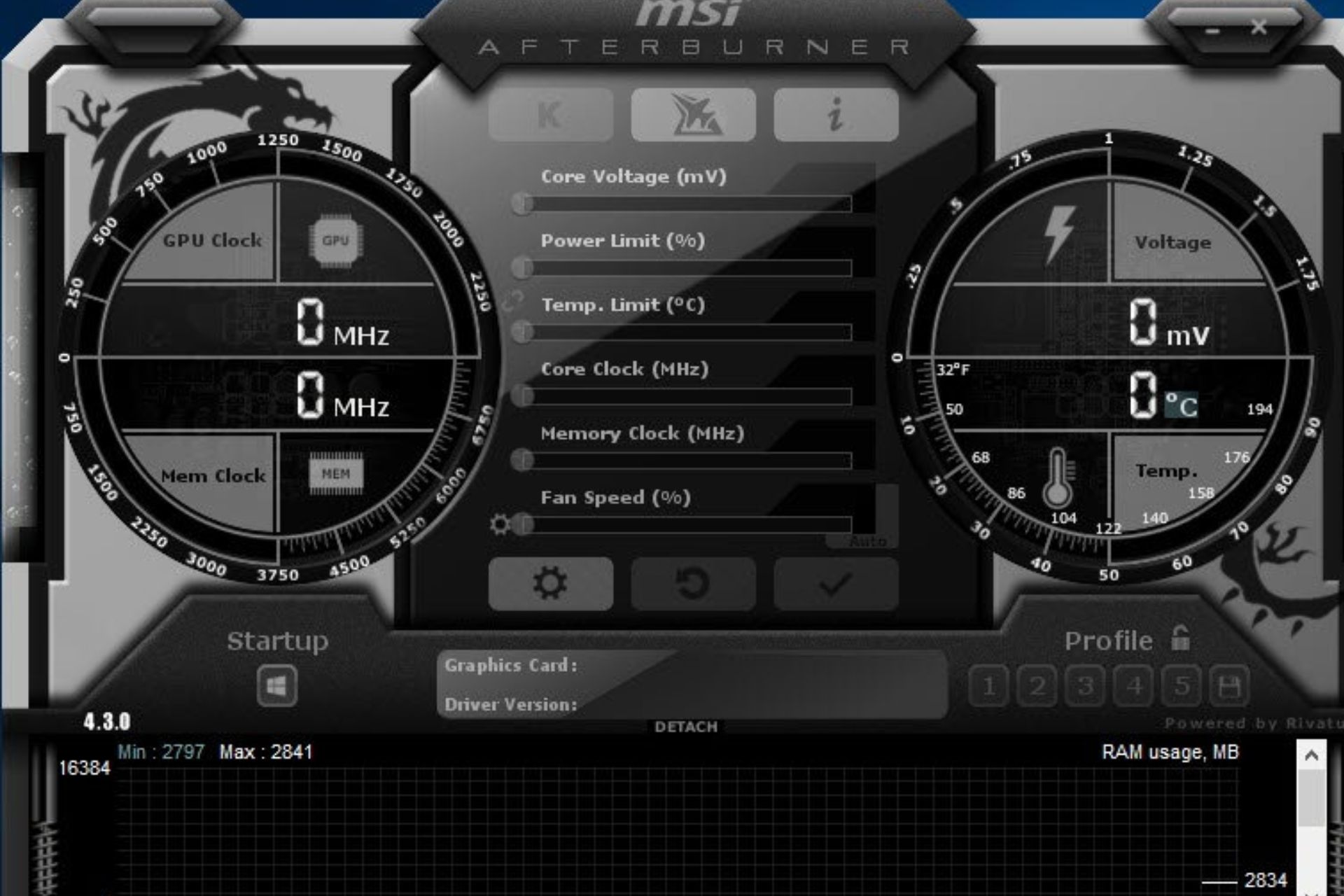Unlock profiles with the padlock icon

(x=1180, y=638)
